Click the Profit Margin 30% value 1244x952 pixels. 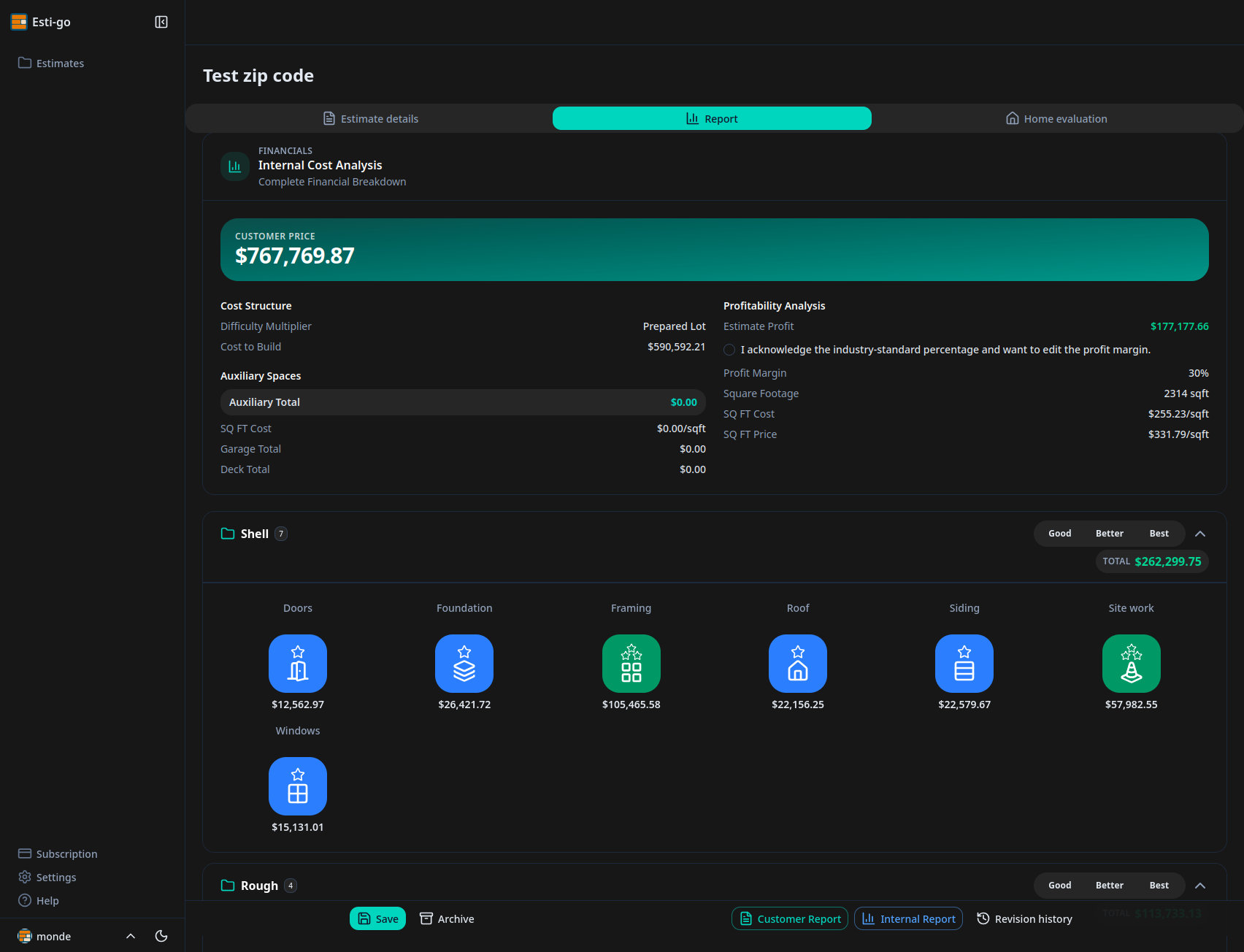coord(1199,373)
